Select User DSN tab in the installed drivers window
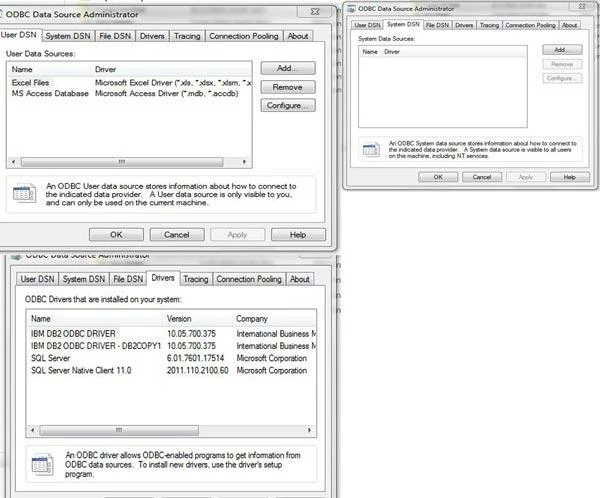 point(38,279)
